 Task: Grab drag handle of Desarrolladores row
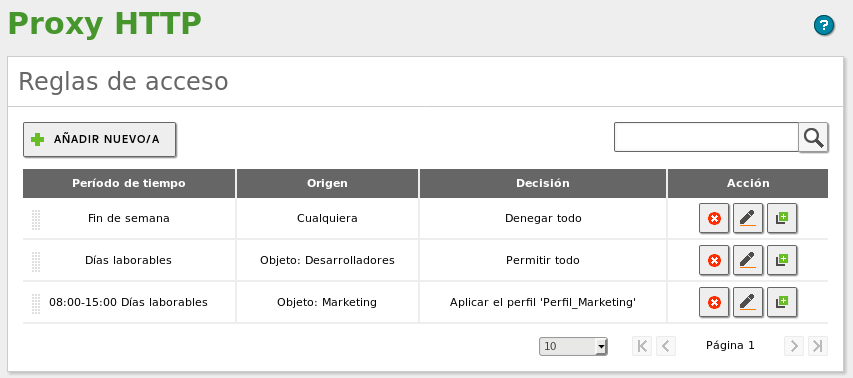(x=36, y=262)
